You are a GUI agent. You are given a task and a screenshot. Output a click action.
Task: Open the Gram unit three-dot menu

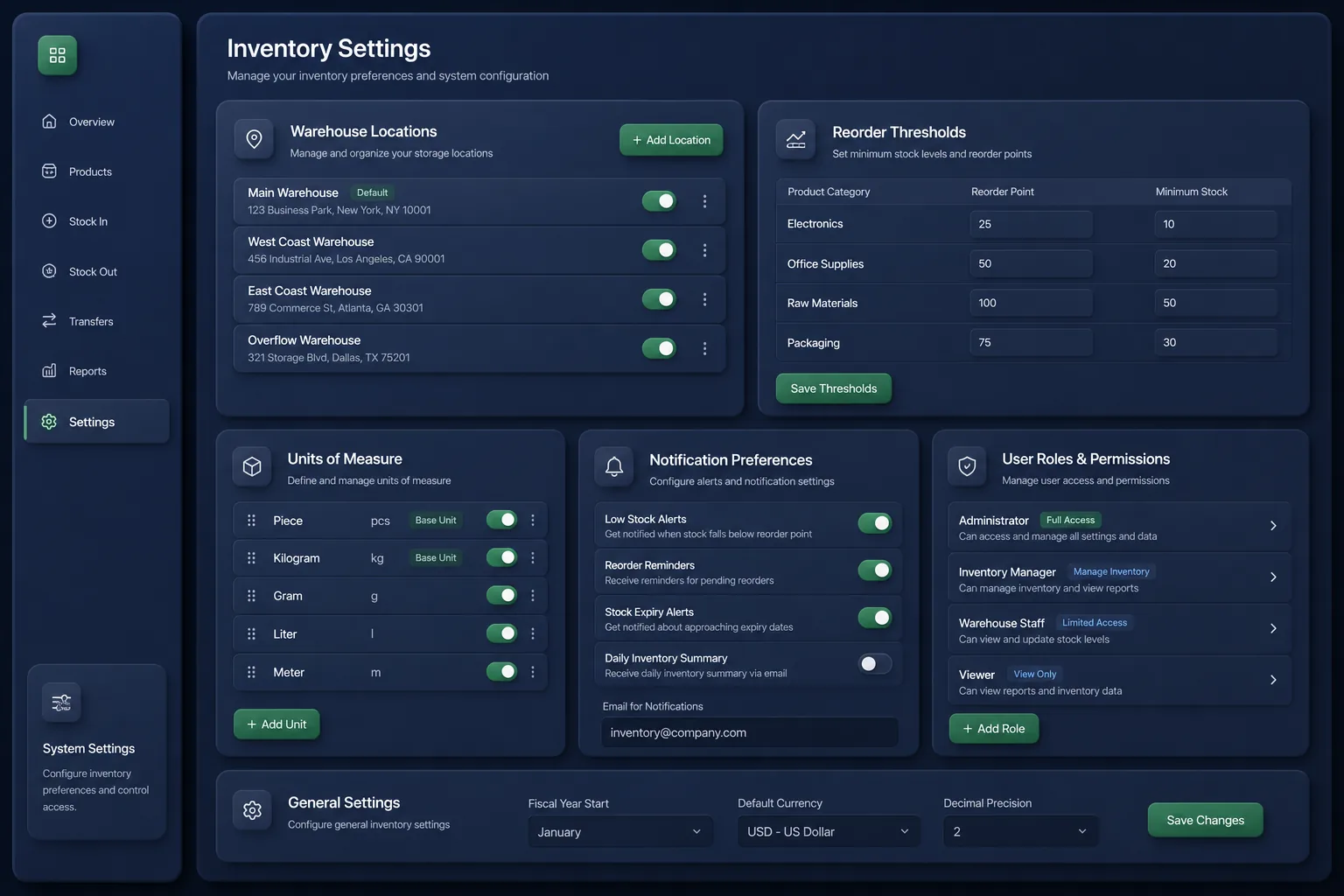[533, 596]
